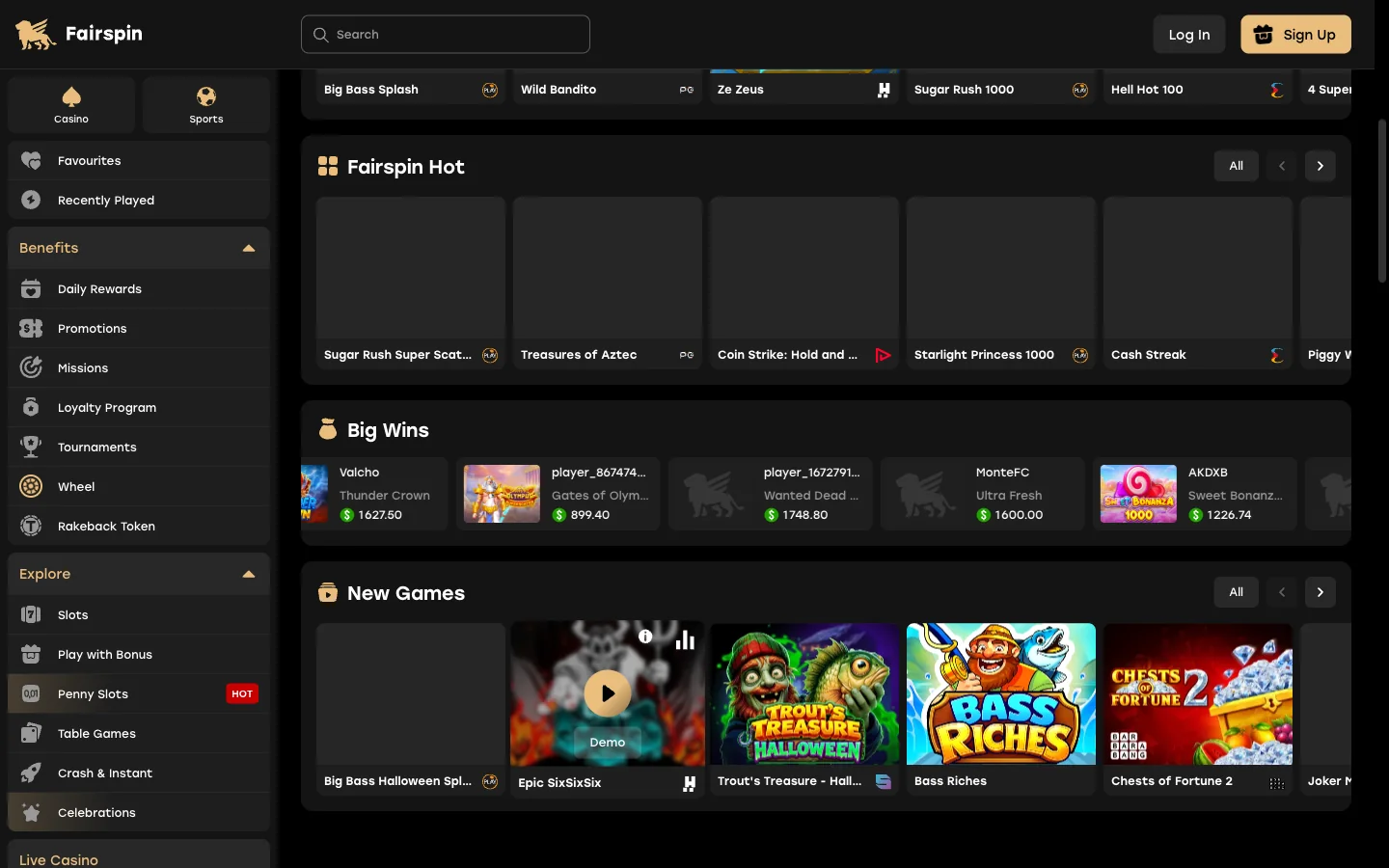The width and height of the screenshot is (1389, 868).
Task: Show next New Games arrow
Action: click(1321, 592)
